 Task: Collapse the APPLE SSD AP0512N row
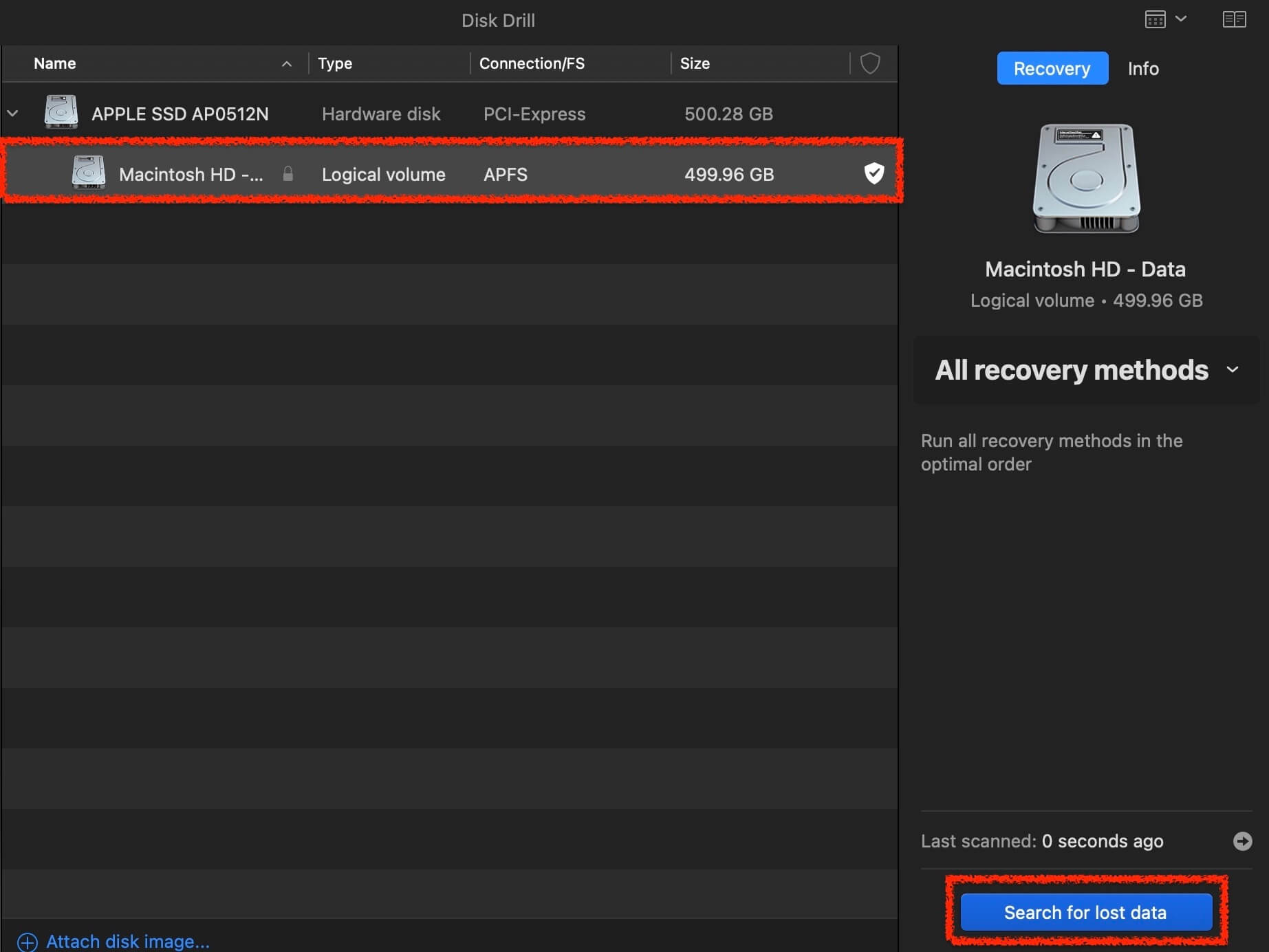point(13,113)
